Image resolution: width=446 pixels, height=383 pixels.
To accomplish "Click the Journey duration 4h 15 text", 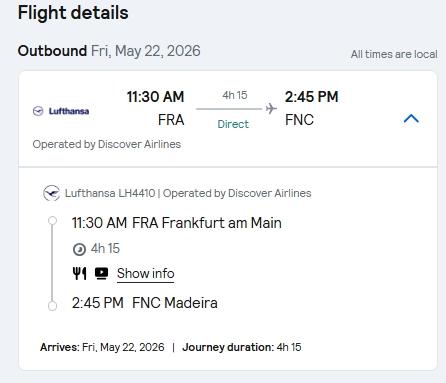I will 242,347.
